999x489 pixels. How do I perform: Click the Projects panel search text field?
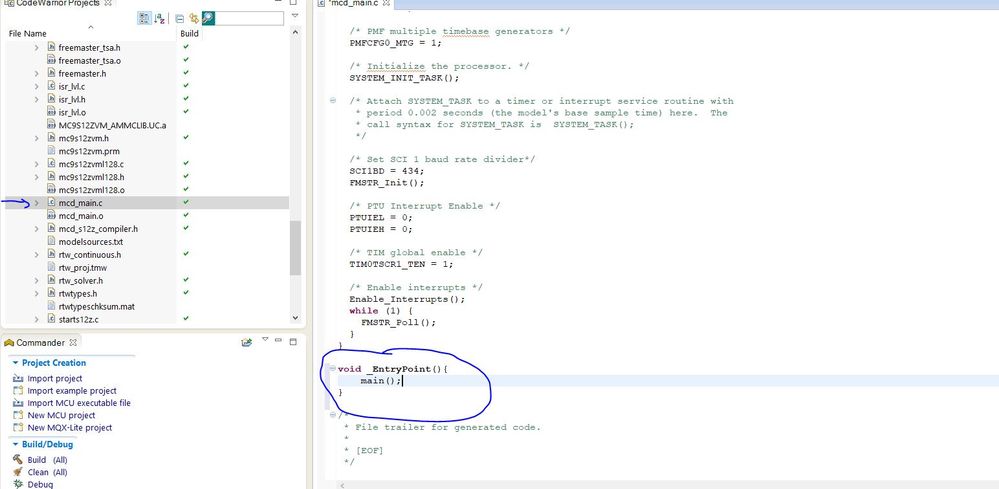pyautogui.click(x=250, y=18)
